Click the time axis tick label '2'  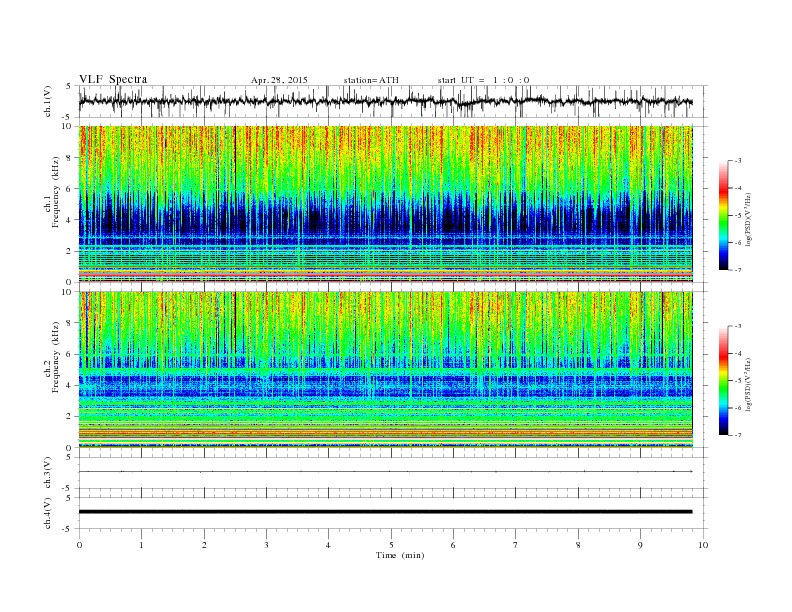(204, 545)
